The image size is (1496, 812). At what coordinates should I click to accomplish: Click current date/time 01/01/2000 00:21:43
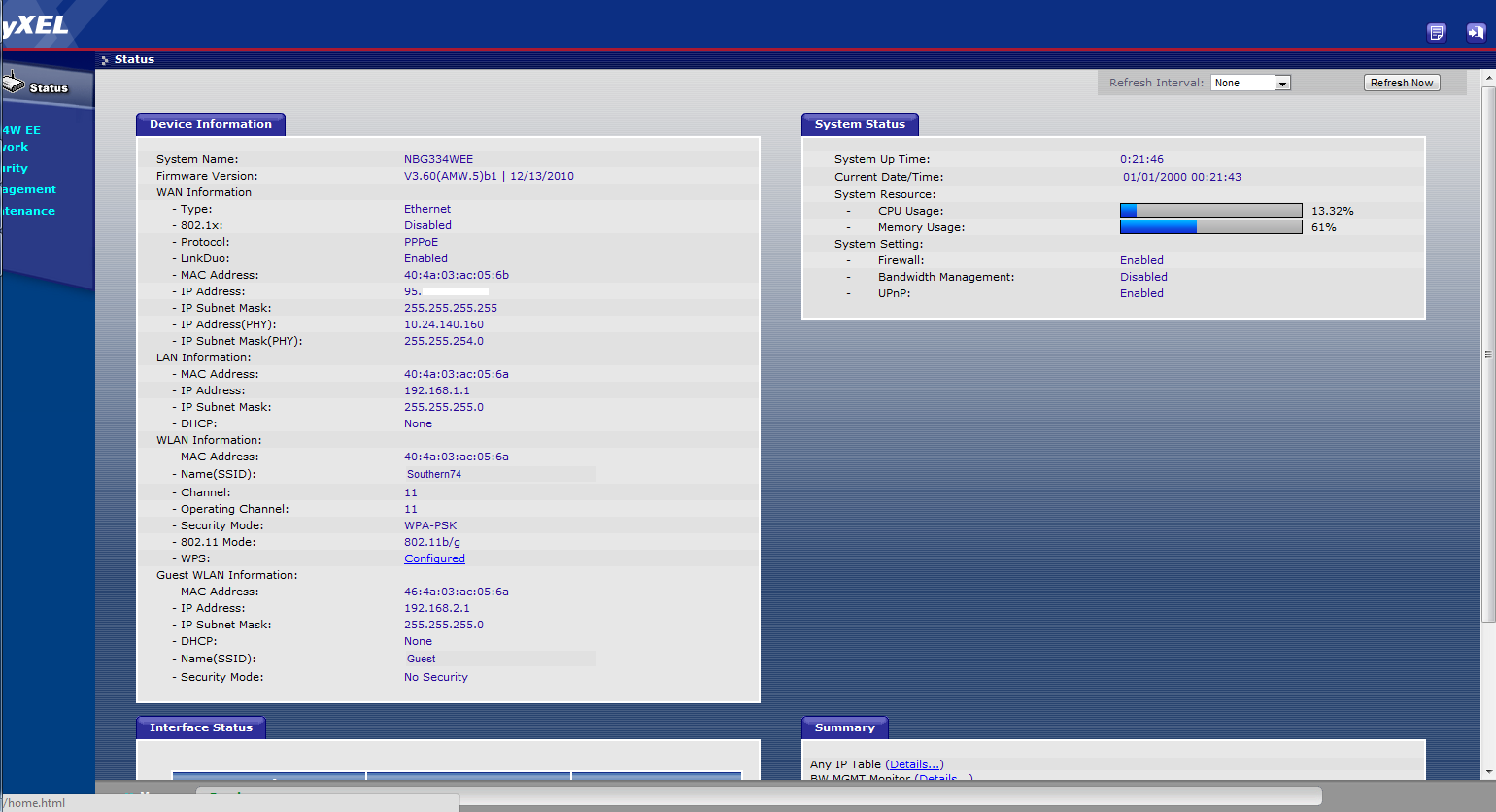pos(1182,177)
